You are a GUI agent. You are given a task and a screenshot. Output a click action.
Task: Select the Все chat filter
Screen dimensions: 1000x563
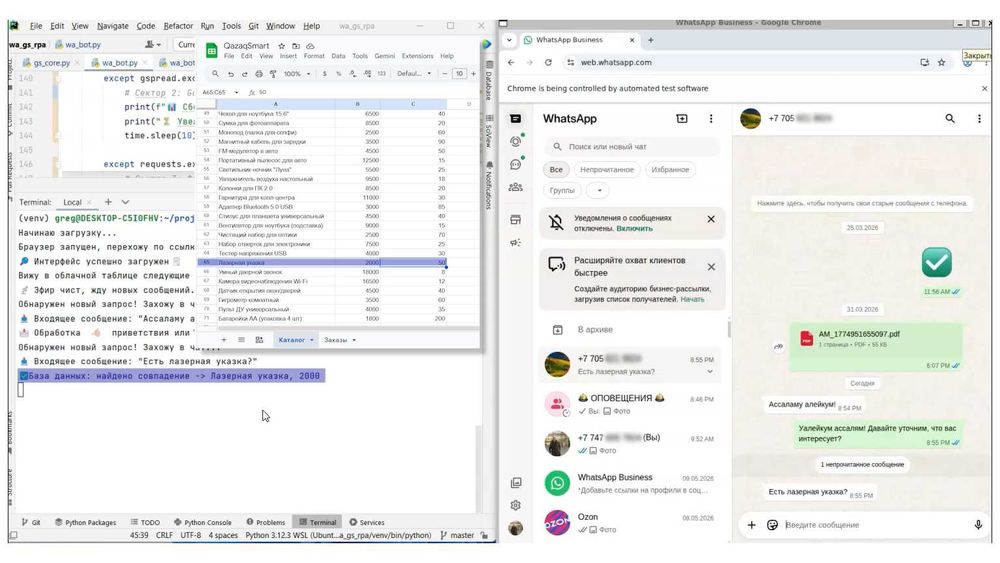[556, 170]
